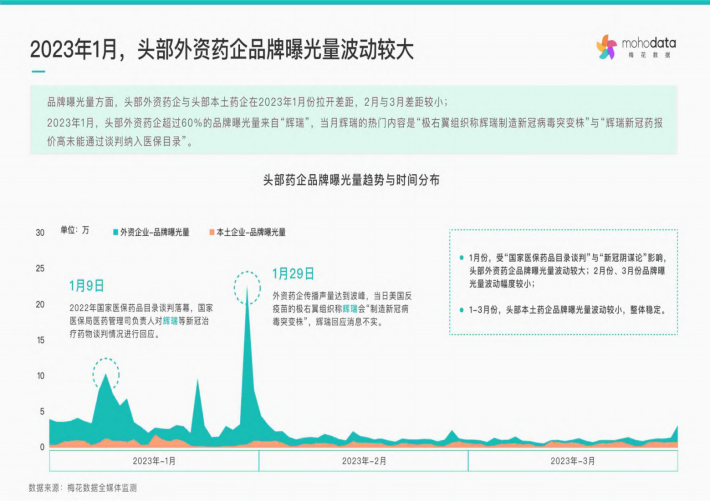Click the y-axis value 10

point(40,376)
